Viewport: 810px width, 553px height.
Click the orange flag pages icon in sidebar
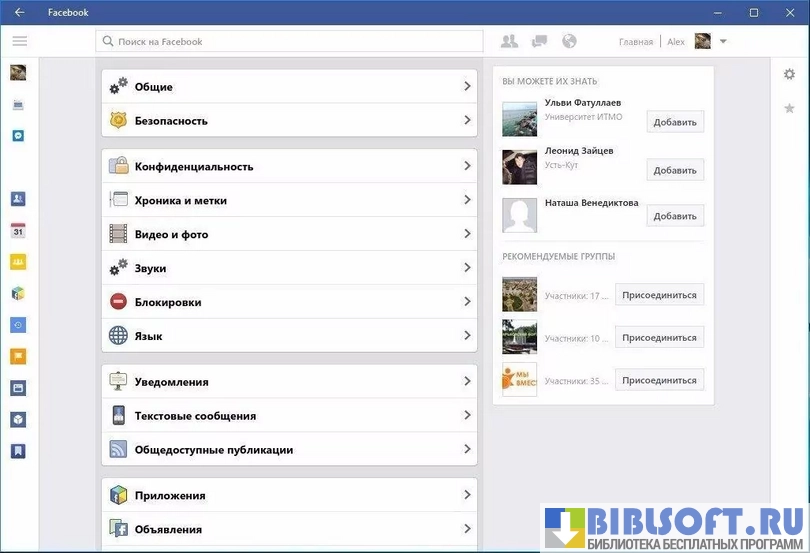18,356
